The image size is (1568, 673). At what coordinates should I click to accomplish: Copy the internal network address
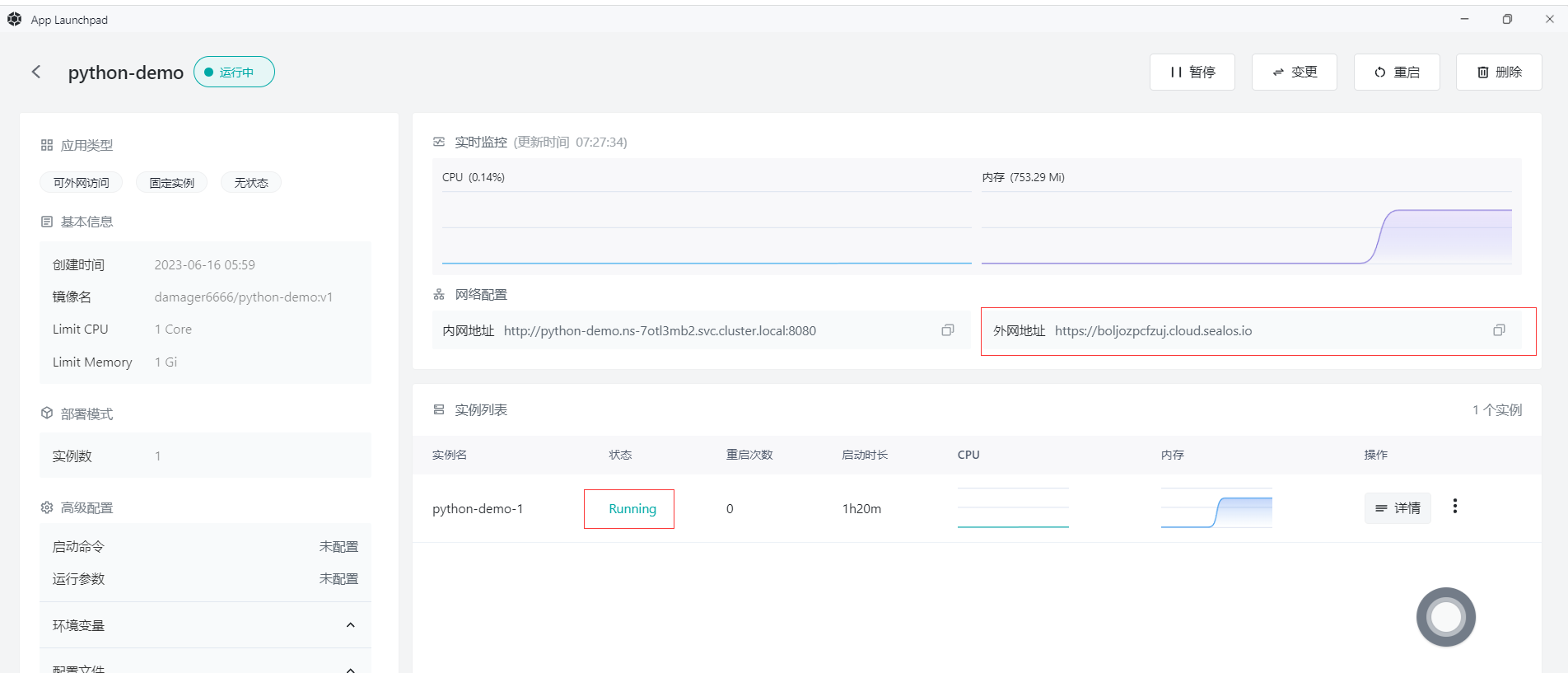947,330
